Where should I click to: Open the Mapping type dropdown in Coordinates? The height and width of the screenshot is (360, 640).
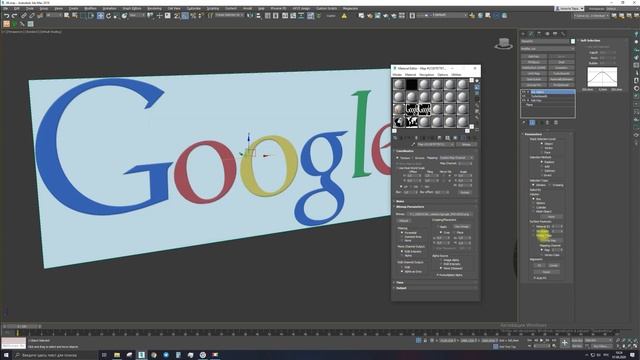coord(456,158)
